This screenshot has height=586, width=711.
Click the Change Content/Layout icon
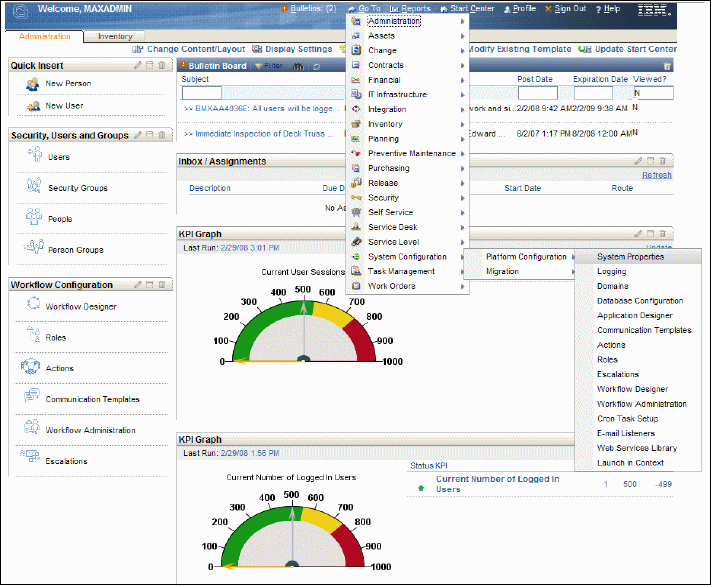point(137,49)
